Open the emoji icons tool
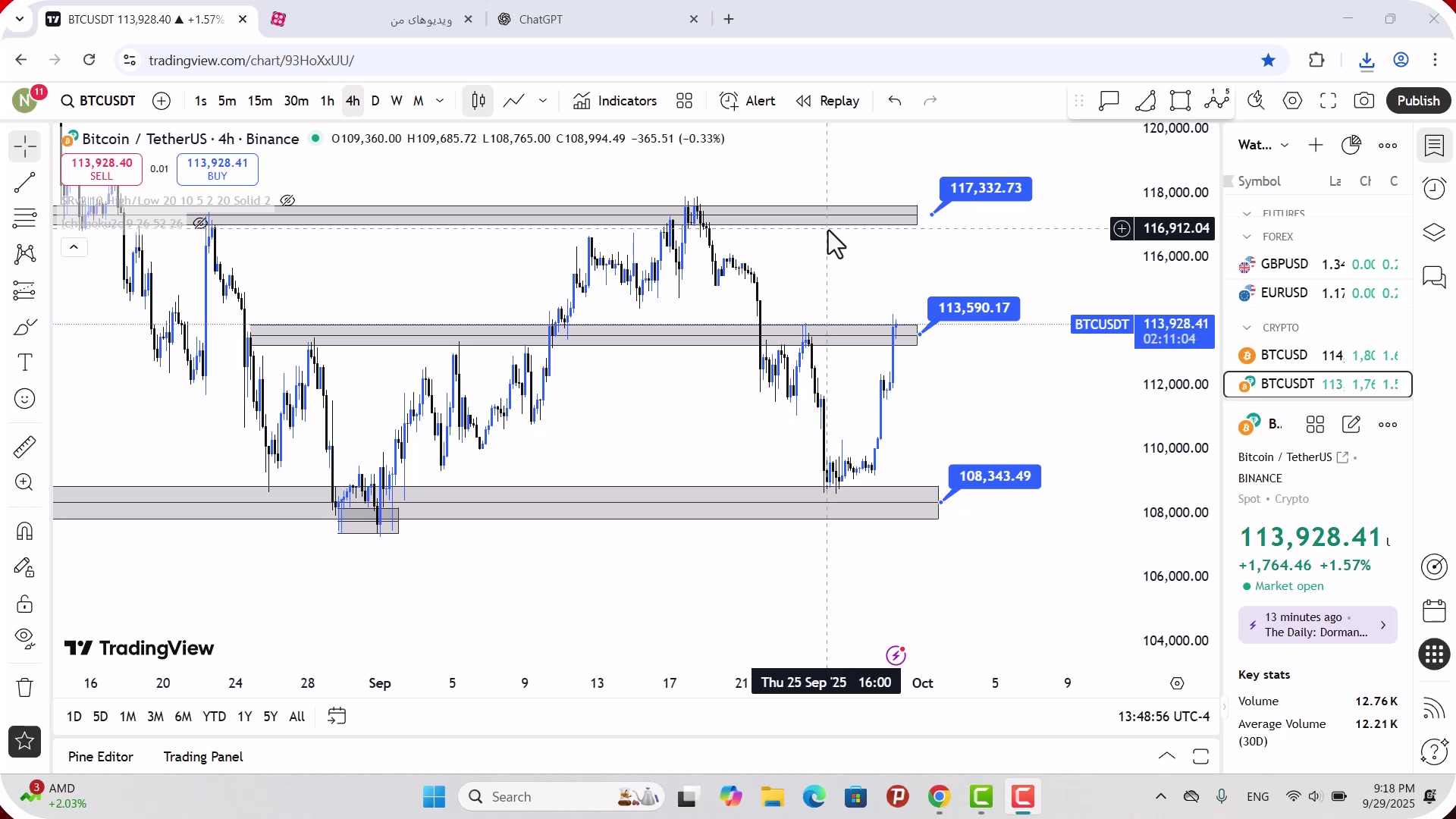 [25, 399]
